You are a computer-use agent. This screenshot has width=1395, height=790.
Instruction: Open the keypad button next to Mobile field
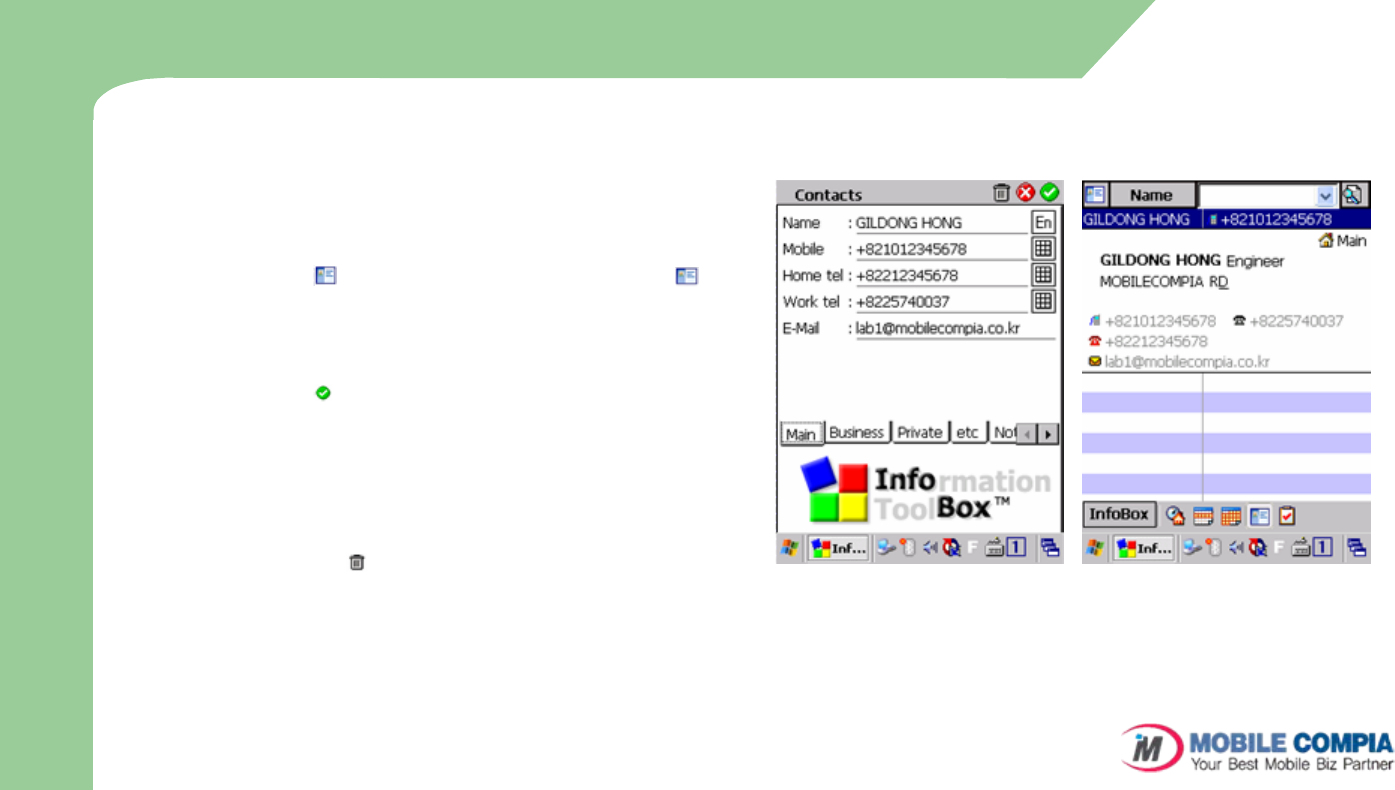[1043, 249]
